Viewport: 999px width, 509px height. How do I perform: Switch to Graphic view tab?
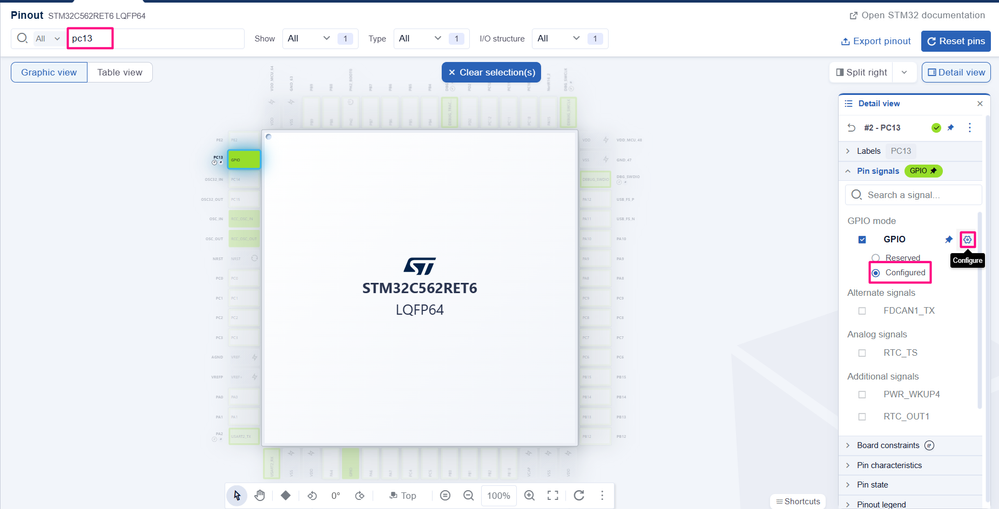click(49, 73)
